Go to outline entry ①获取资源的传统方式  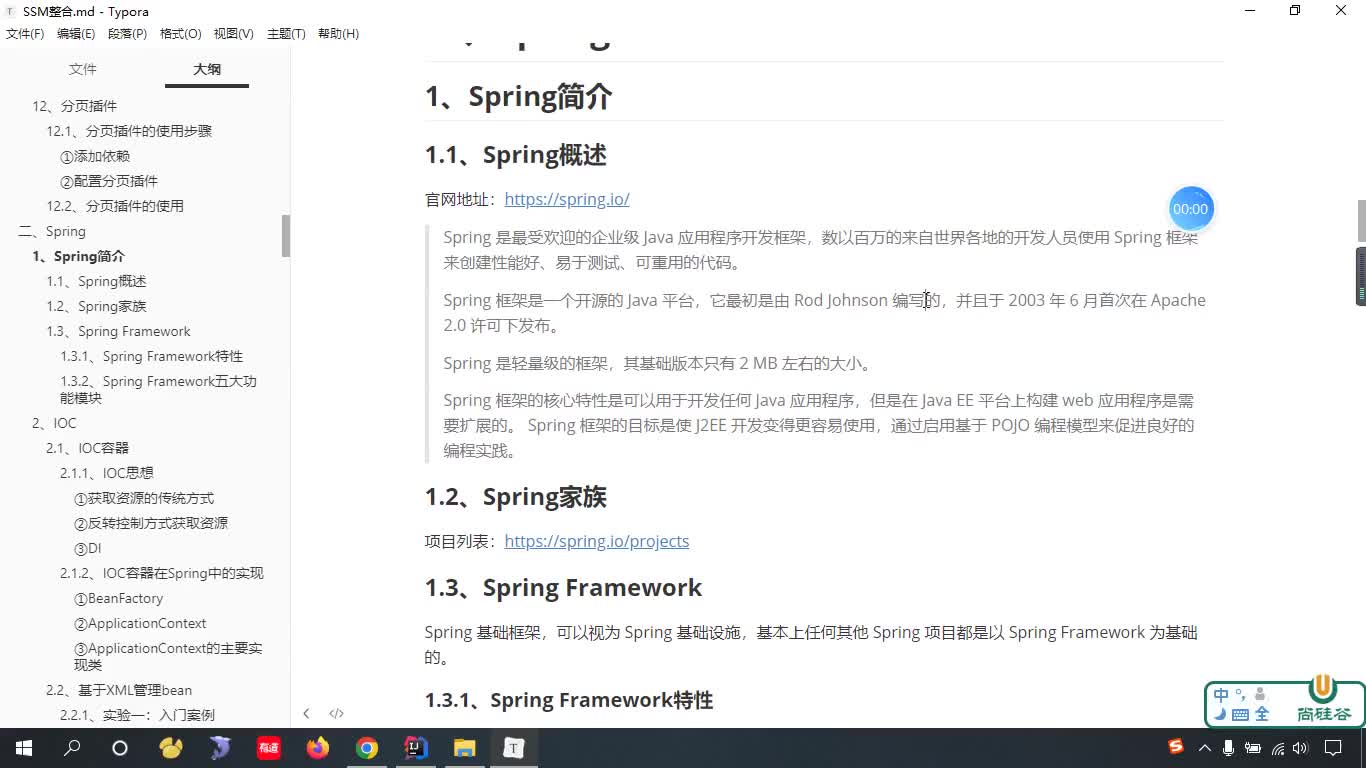click(x=144, y=498)
